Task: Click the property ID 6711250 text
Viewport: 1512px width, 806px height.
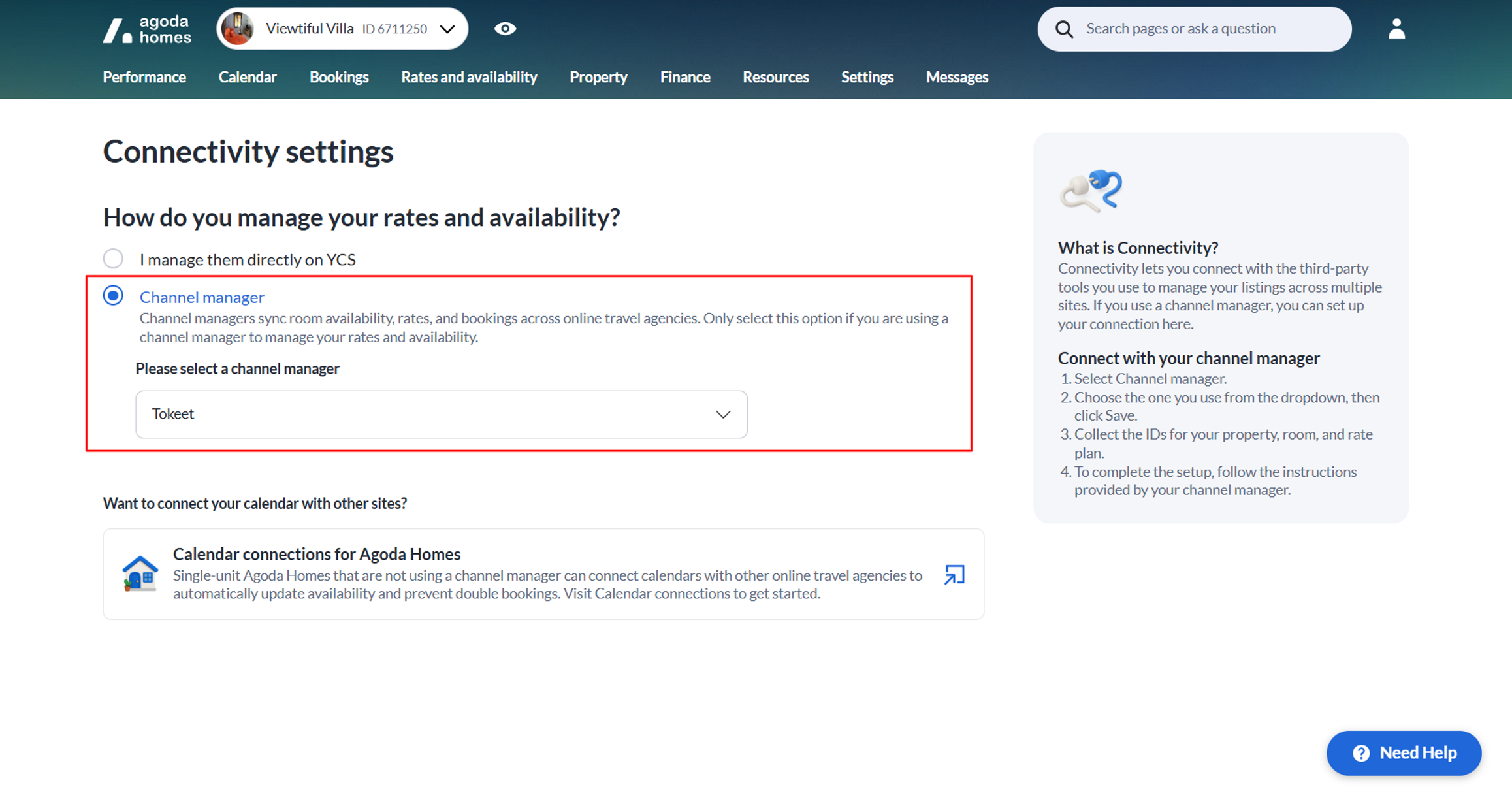Action: 394,29
